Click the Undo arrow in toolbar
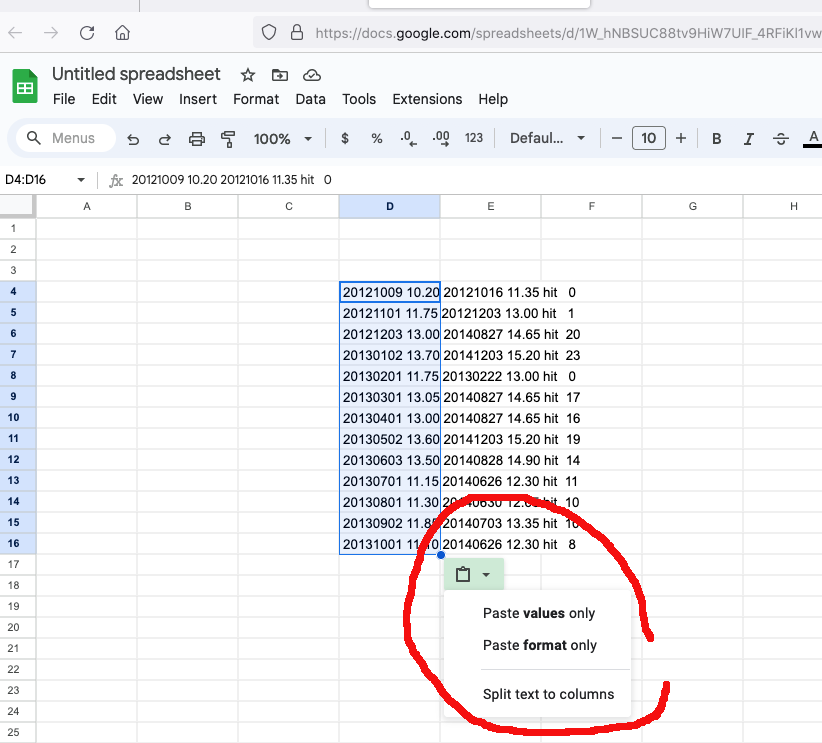This screenshot has height=743, width=822. (133, 139)
